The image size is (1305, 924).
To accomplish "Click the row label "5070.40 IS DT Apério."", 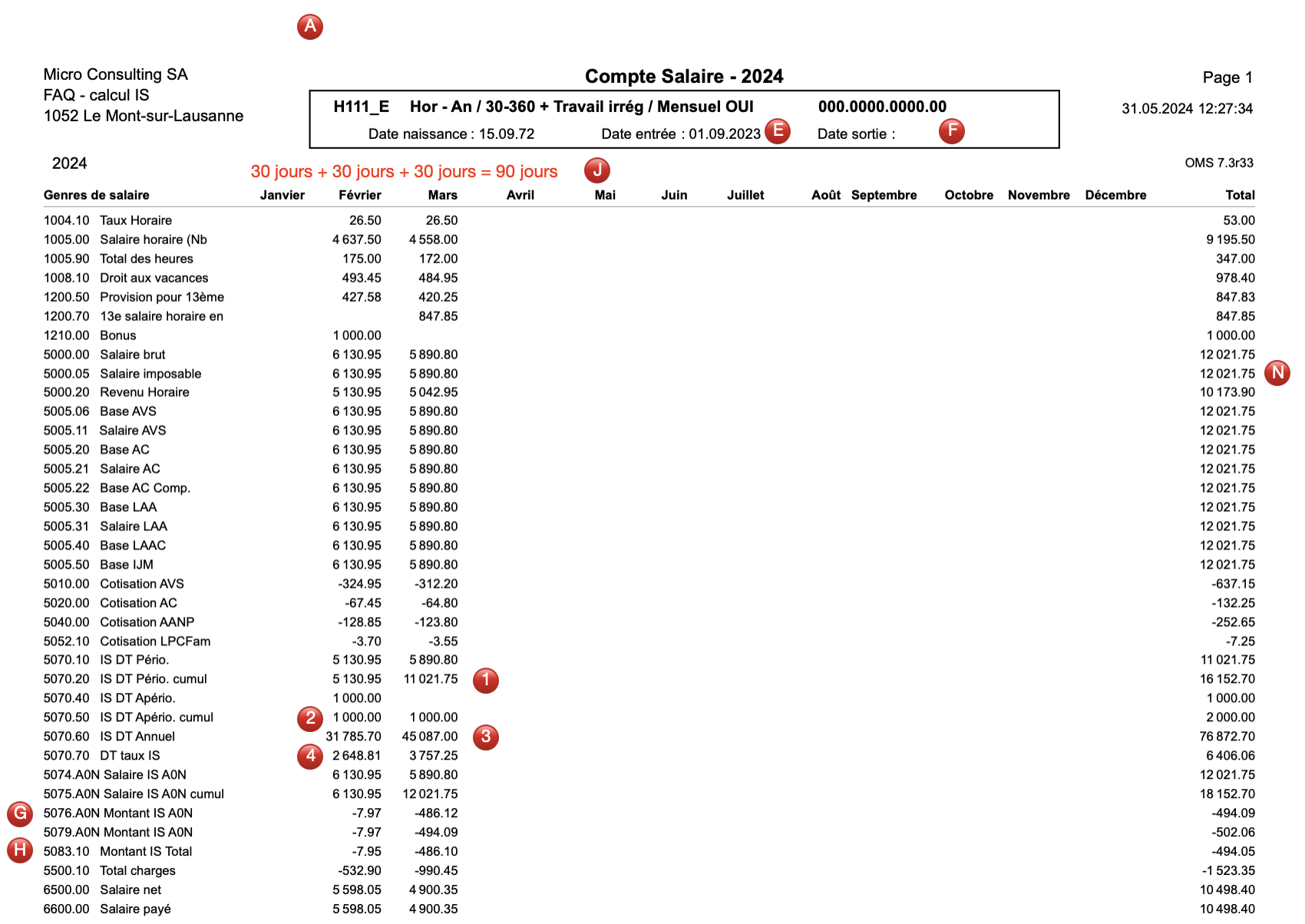I will tap(110, 698).
